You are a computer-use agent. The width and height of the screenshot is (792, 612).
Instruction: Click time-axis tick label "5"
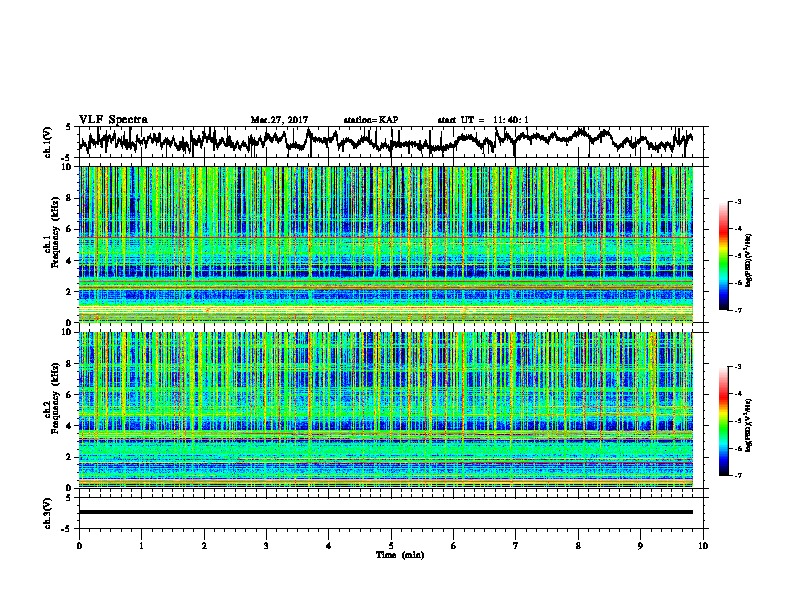coord(391,546)
